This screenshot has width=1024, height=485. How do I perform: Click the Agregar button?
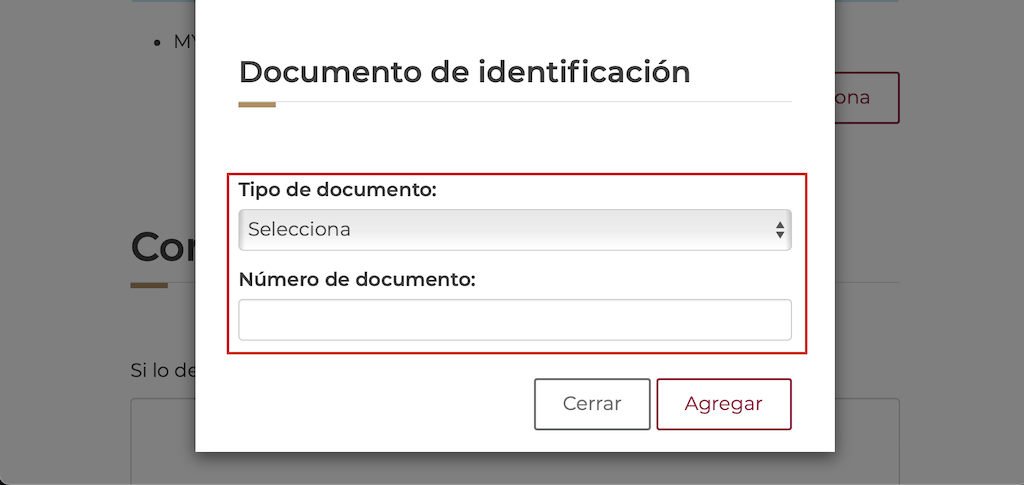[x=724, y=404]
